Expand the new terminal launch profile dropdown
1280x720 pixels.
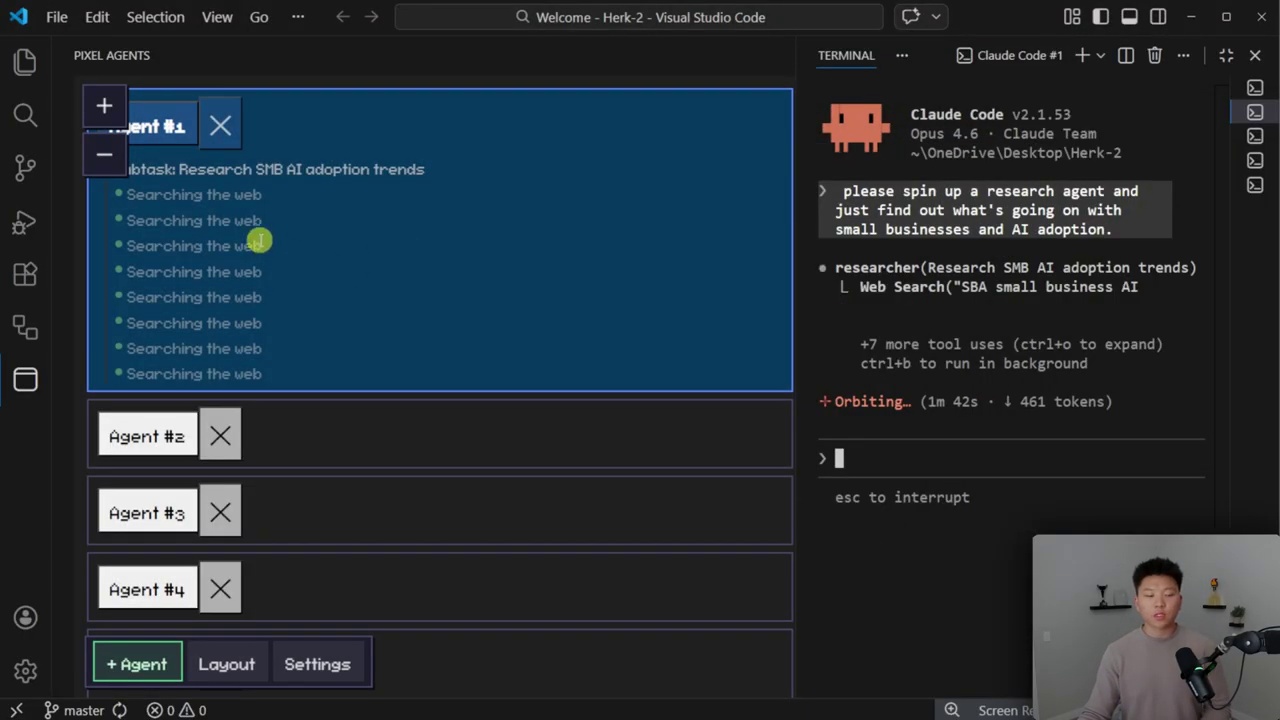(x=1100, y=55)
